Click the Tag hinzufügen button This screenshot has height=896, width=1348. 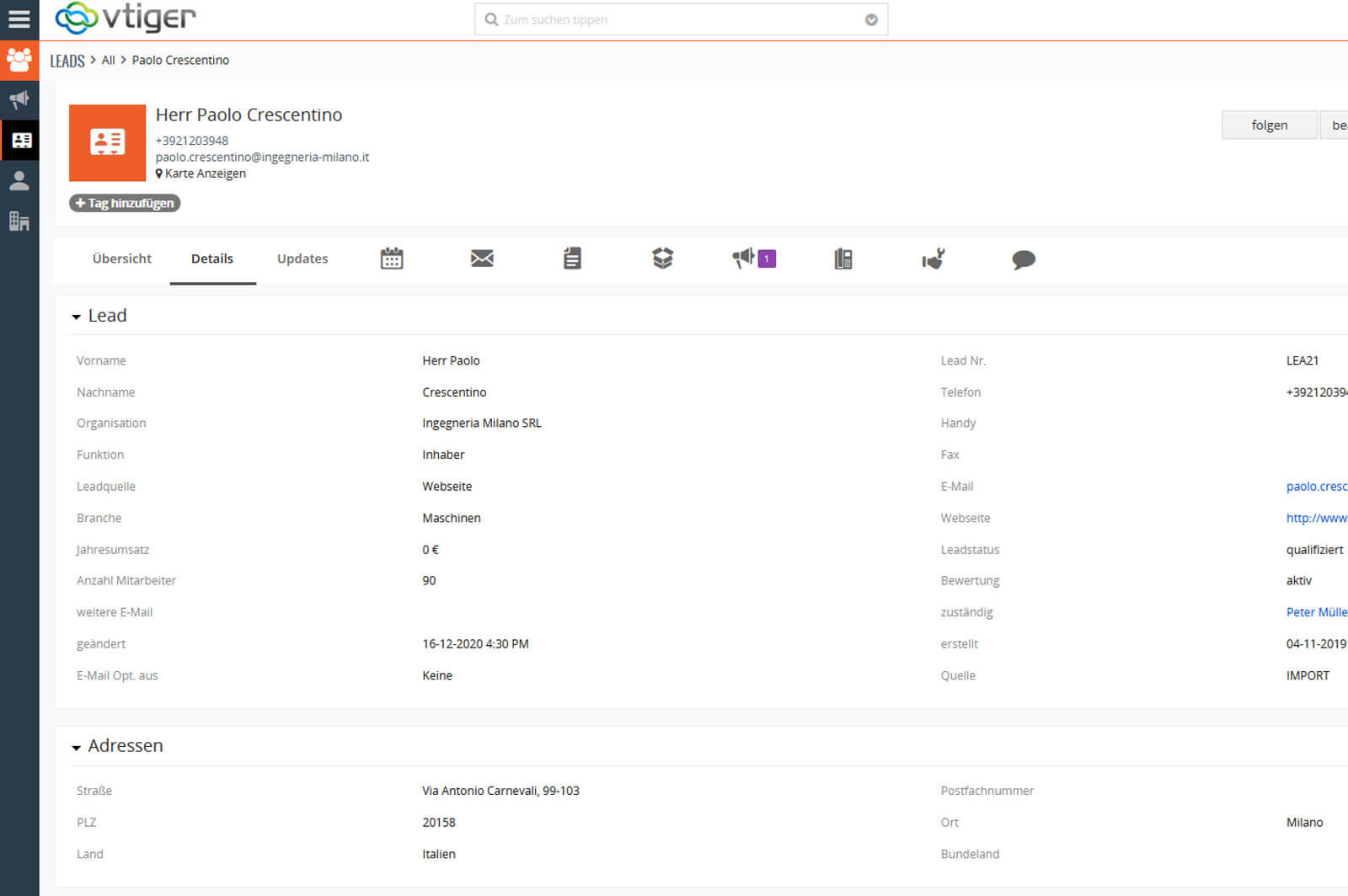[x=125, y=203]
